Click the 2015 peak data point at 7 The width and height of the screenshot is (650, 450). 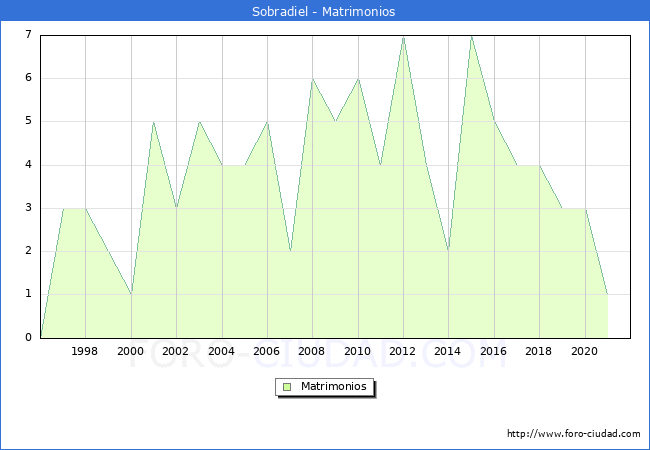(x=471, y=37)
